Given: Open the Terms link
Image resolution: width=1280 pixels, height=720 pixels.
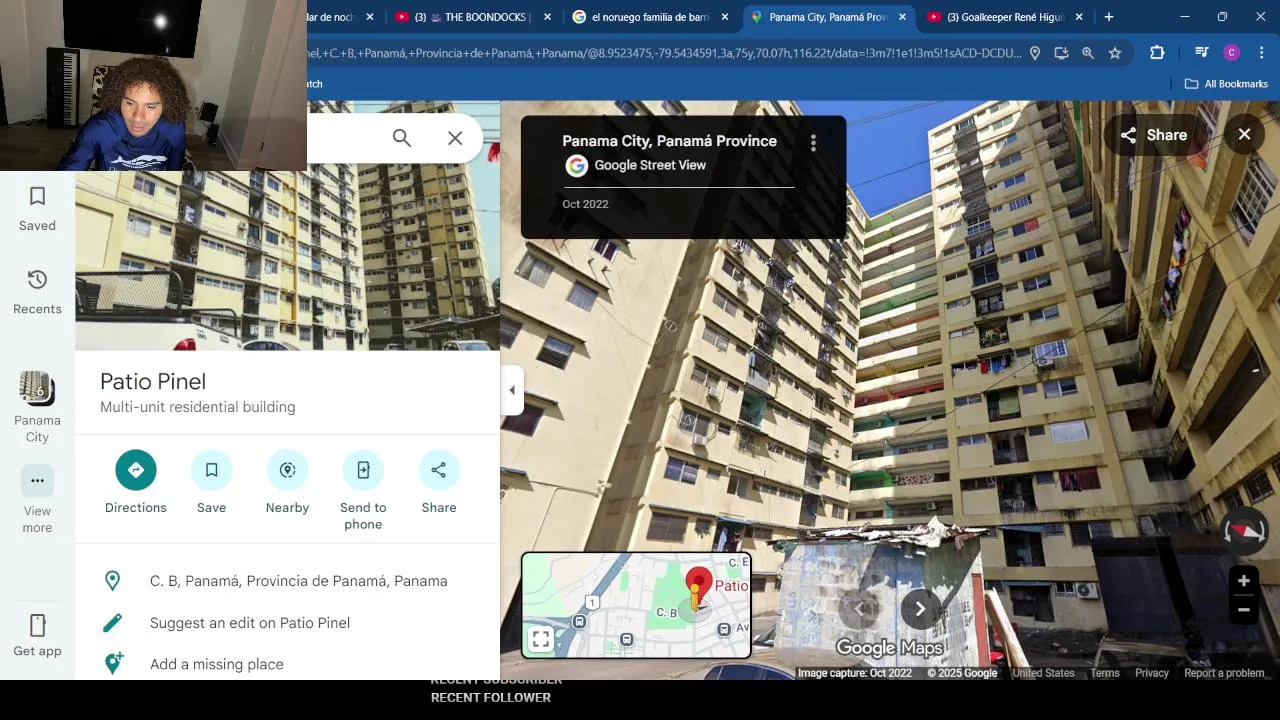Looking at the screenshot, I should tap(1104, 673).
